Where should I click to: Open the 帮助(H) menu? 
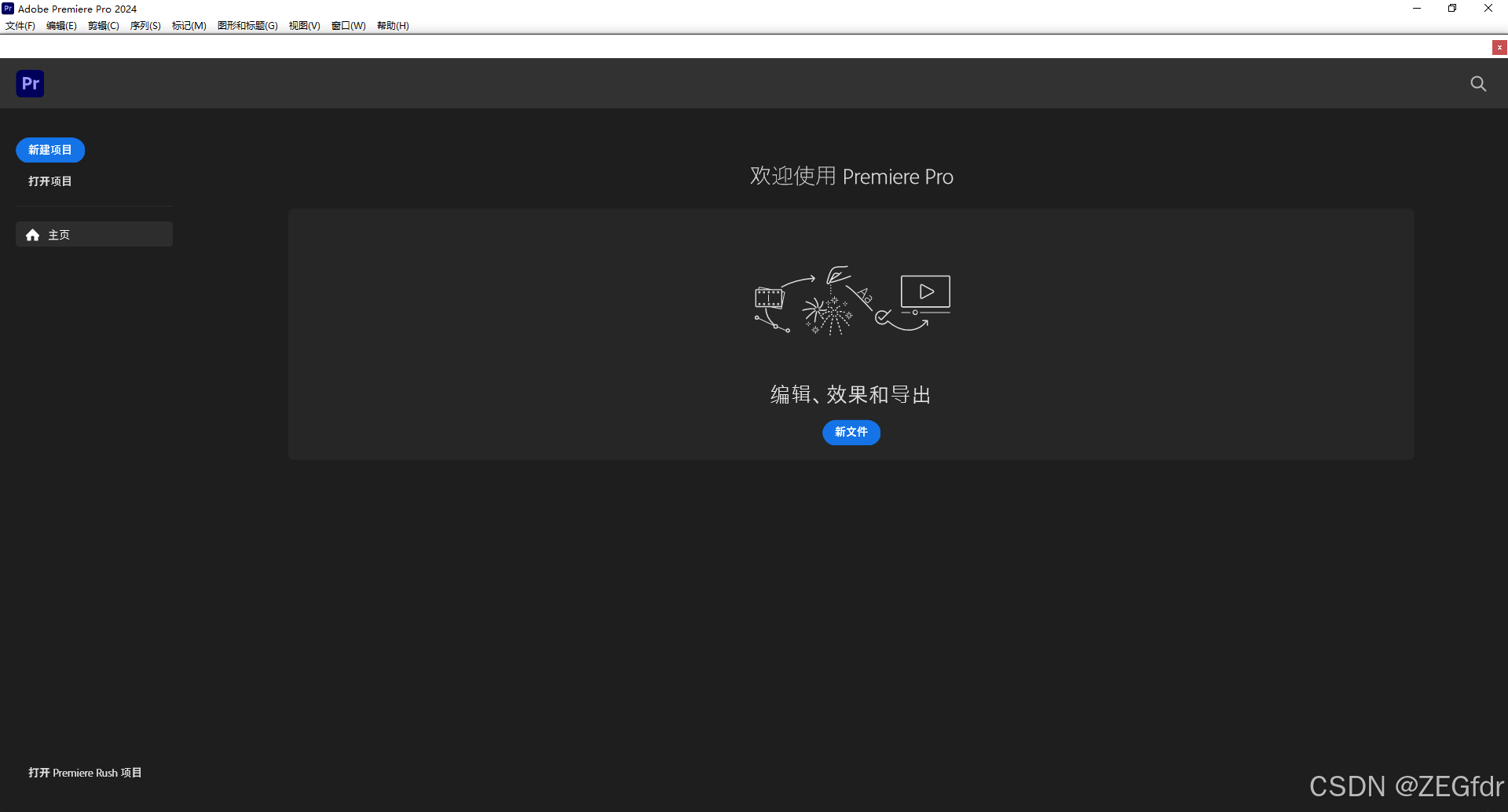click(393, 26)
